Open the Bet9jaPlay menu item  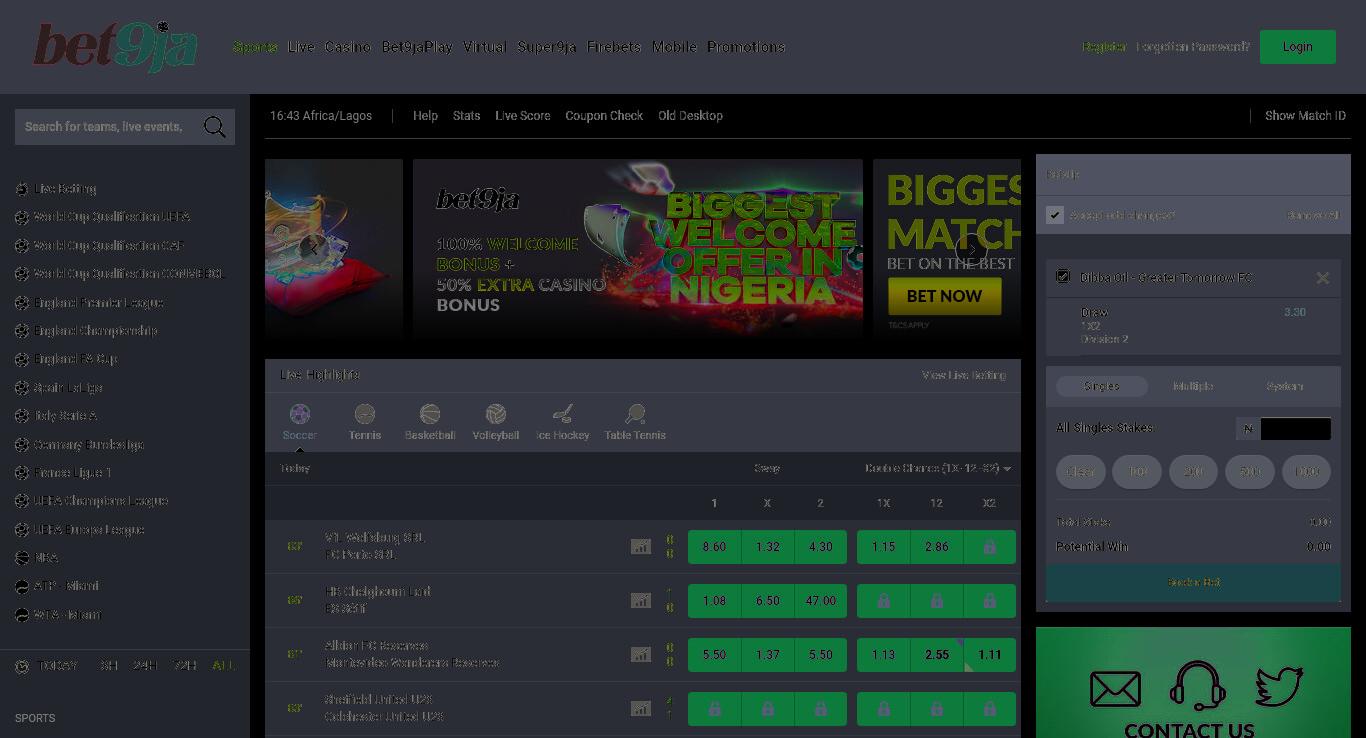click(417, 47)
